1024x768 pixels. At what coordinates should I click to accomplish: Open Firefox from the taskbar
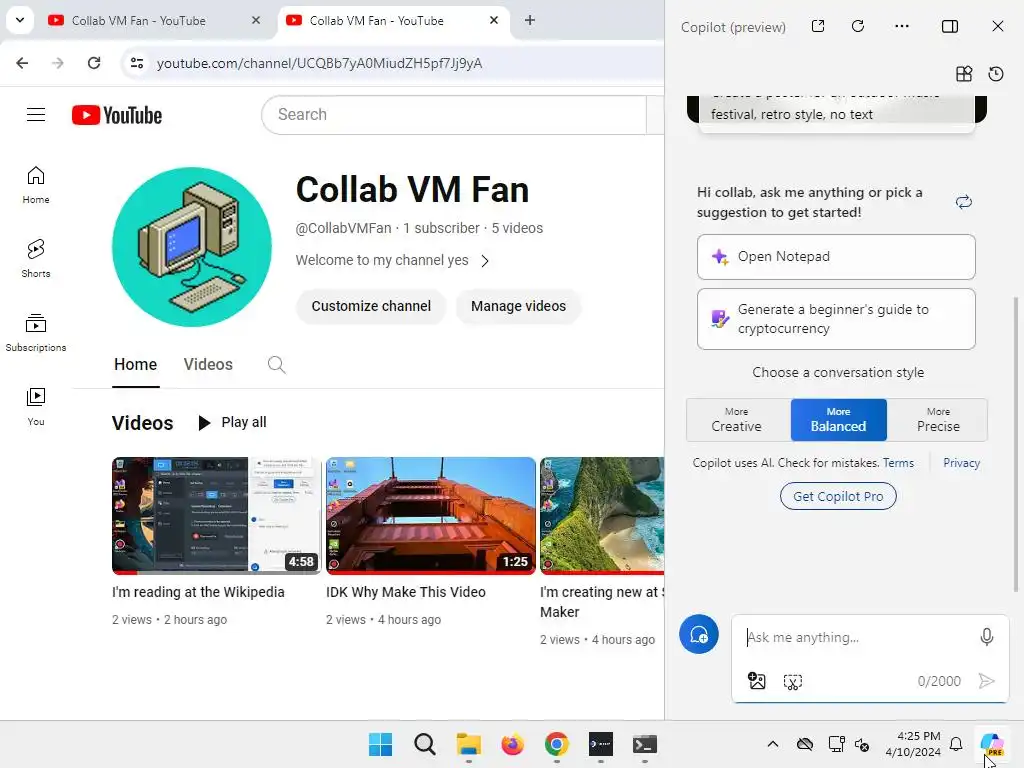[513, 744]
